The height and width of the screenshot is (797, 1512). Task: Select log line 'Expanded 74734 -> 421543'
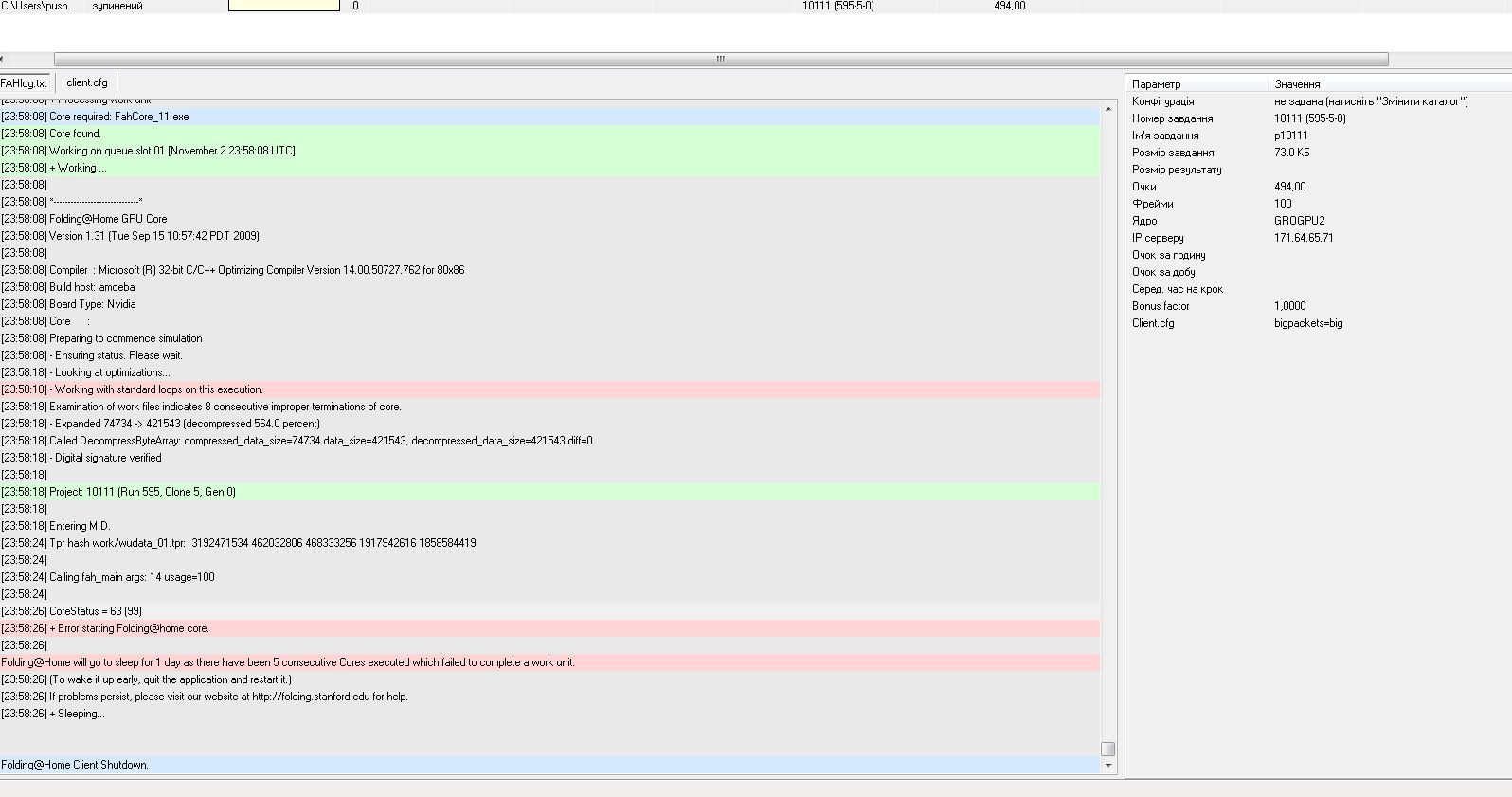point(549,424)
